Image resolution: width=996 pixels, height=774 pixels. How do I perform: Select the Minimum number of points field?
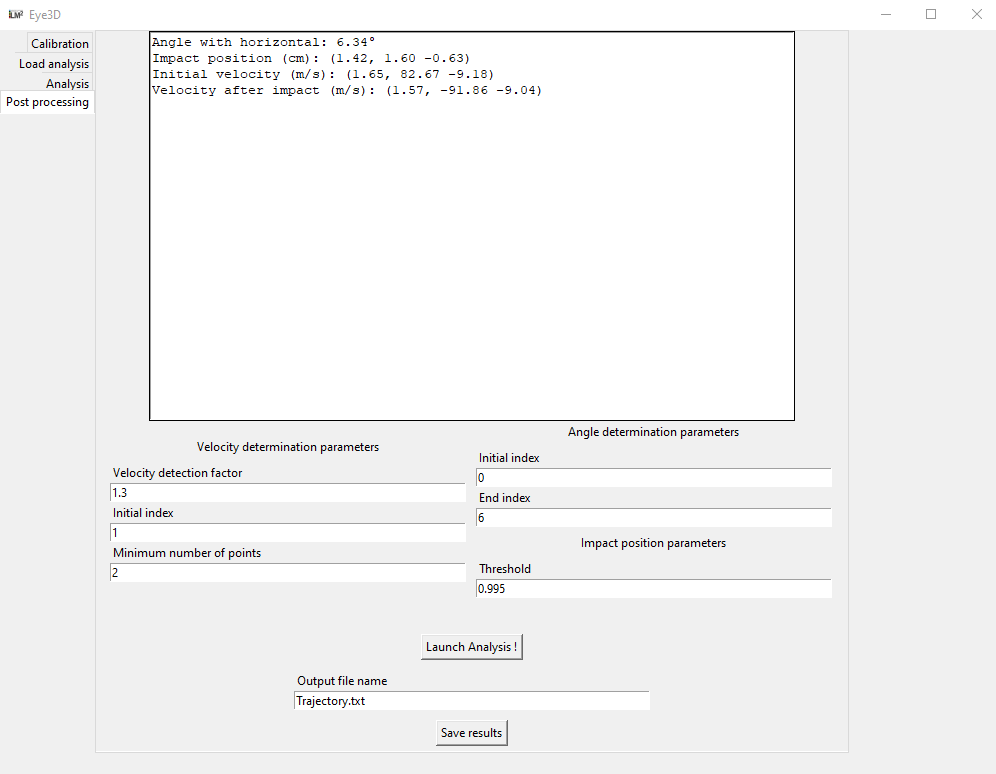pos(288,573)
